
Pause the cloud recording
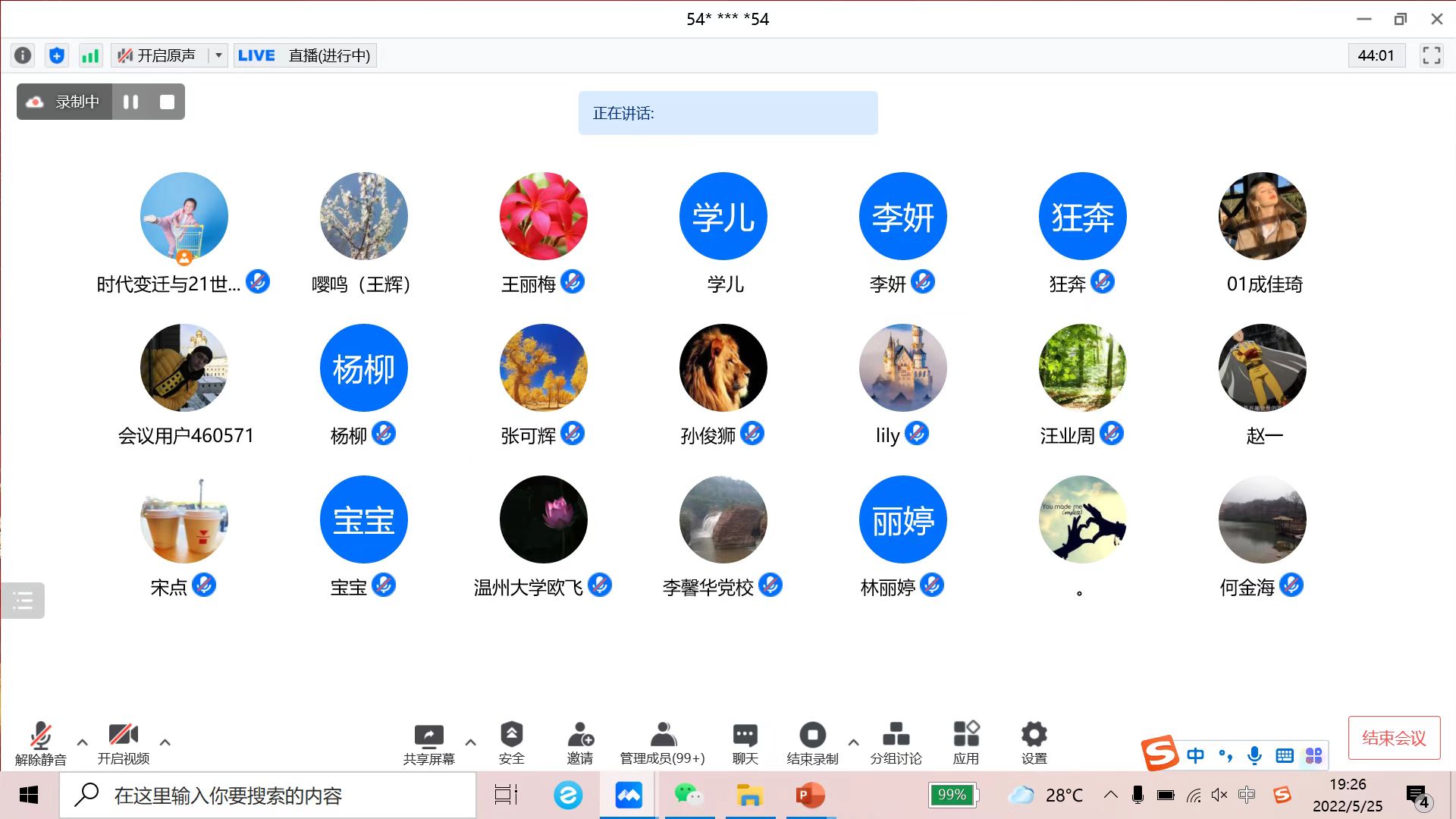130,102
